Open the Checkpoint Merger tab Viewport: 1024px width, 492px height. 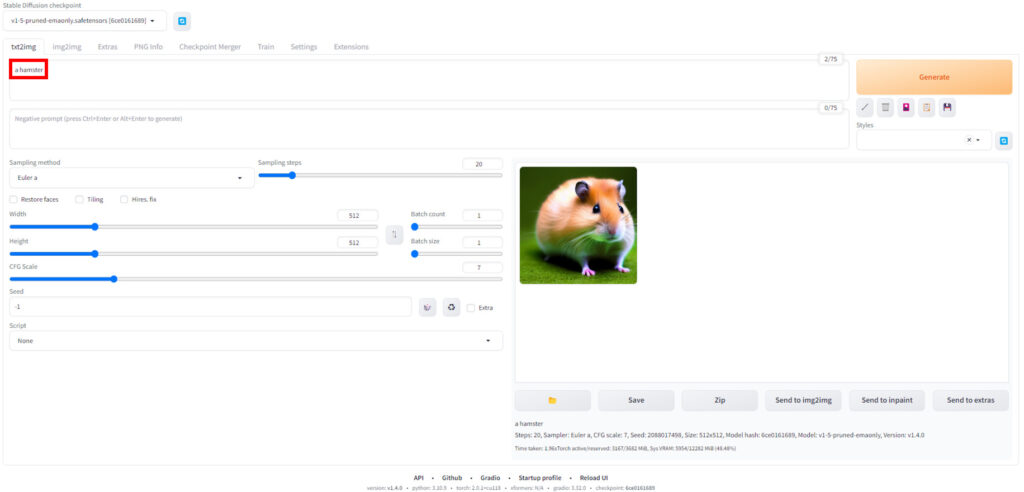tap(209, 46)
